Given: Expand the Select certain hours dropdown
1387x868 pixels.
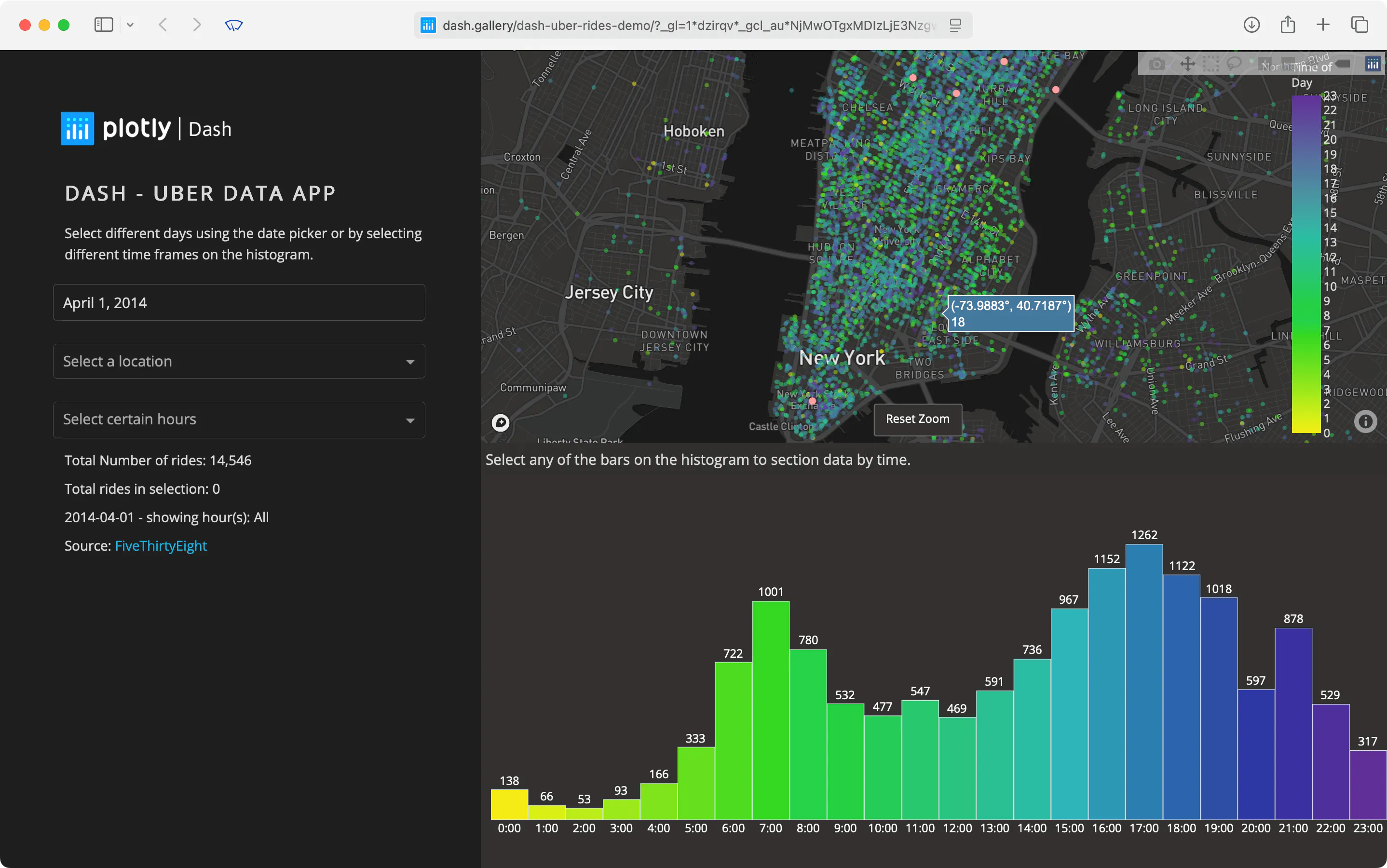Looking at the screenshot, I should (x=239, y=420).
